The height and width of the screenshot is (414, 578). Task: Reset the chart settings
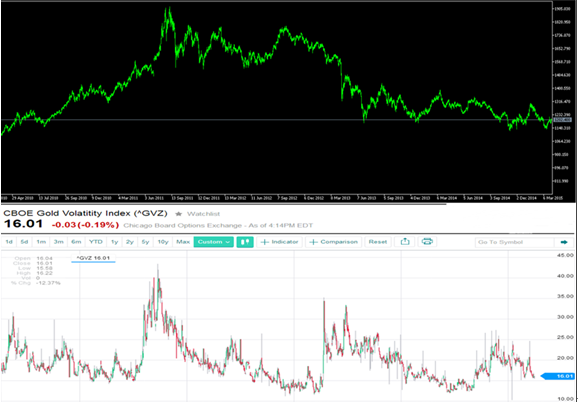(378, 242)
